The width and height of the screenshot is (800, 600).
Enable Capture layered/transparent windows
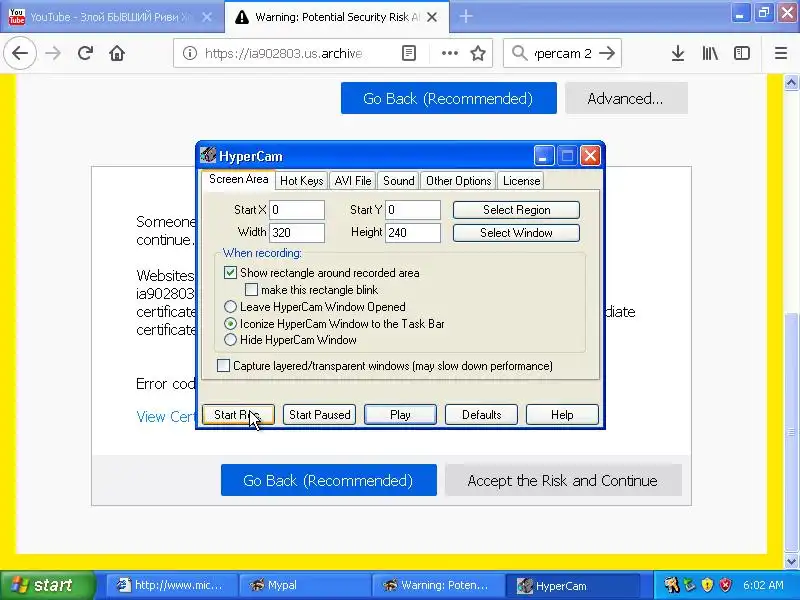point(223,365)
